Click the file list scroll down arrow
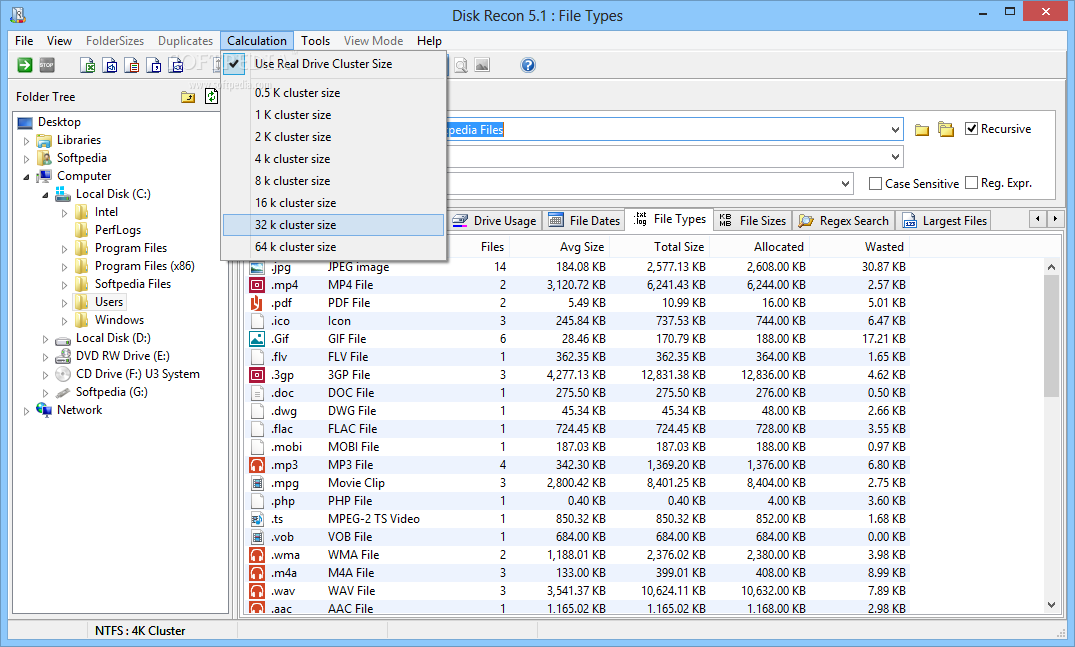The width and height of the screenshot is (1075, 647). [1052, 605]
